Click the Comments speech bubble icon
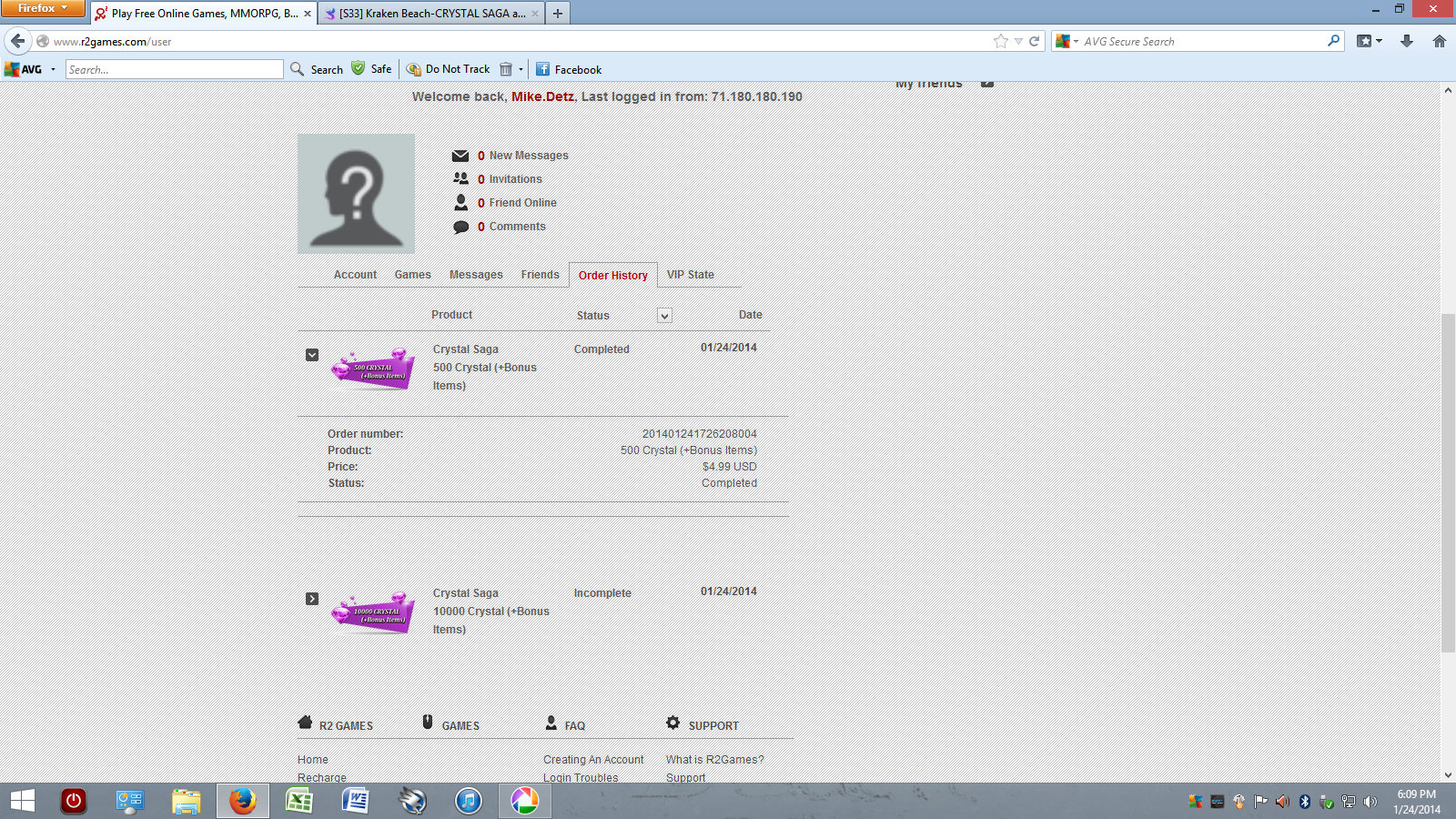1456x819 pixels. tap(460, 227)
